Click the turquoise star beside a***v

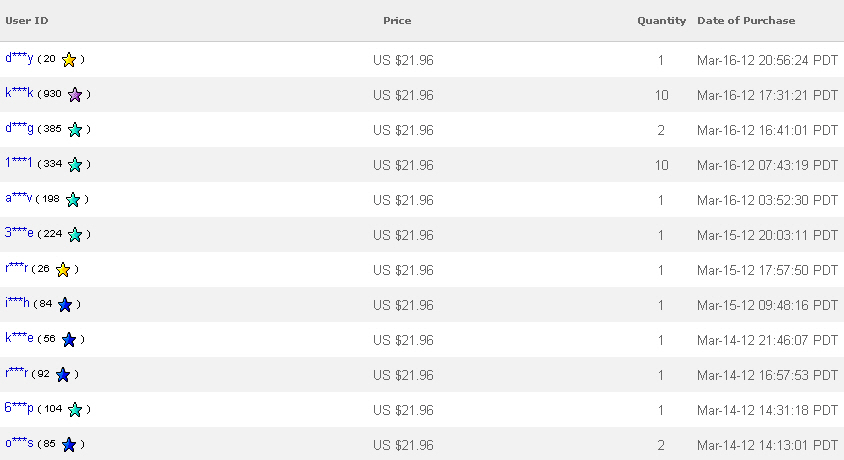coord(73,200)
